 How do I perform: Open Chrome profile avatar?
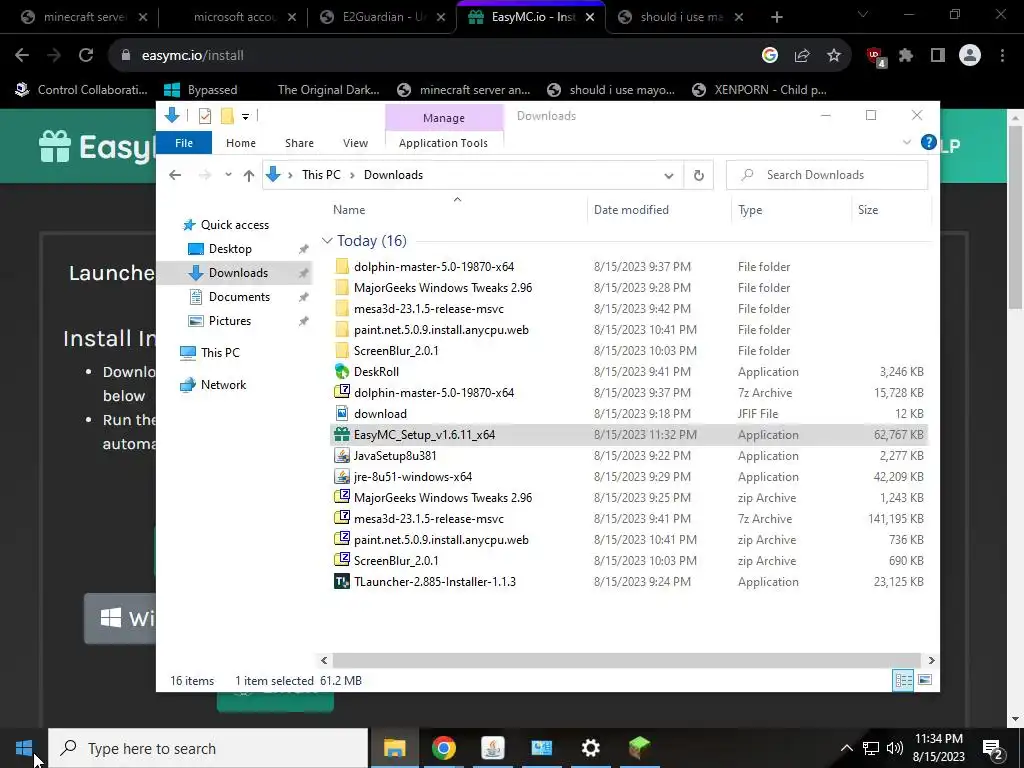pos(970,56)
